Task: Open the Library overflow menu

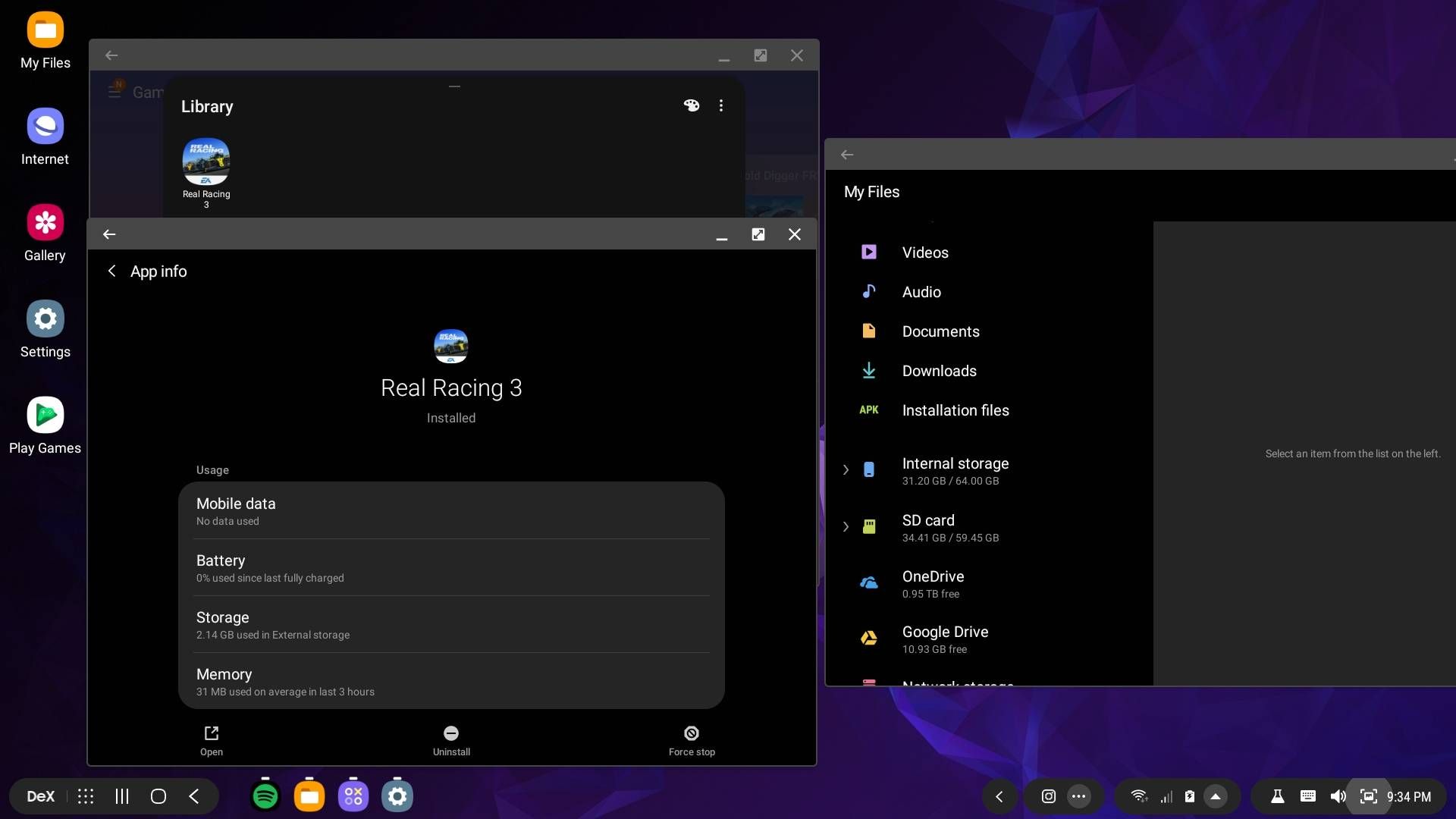Action: point(721,105)
